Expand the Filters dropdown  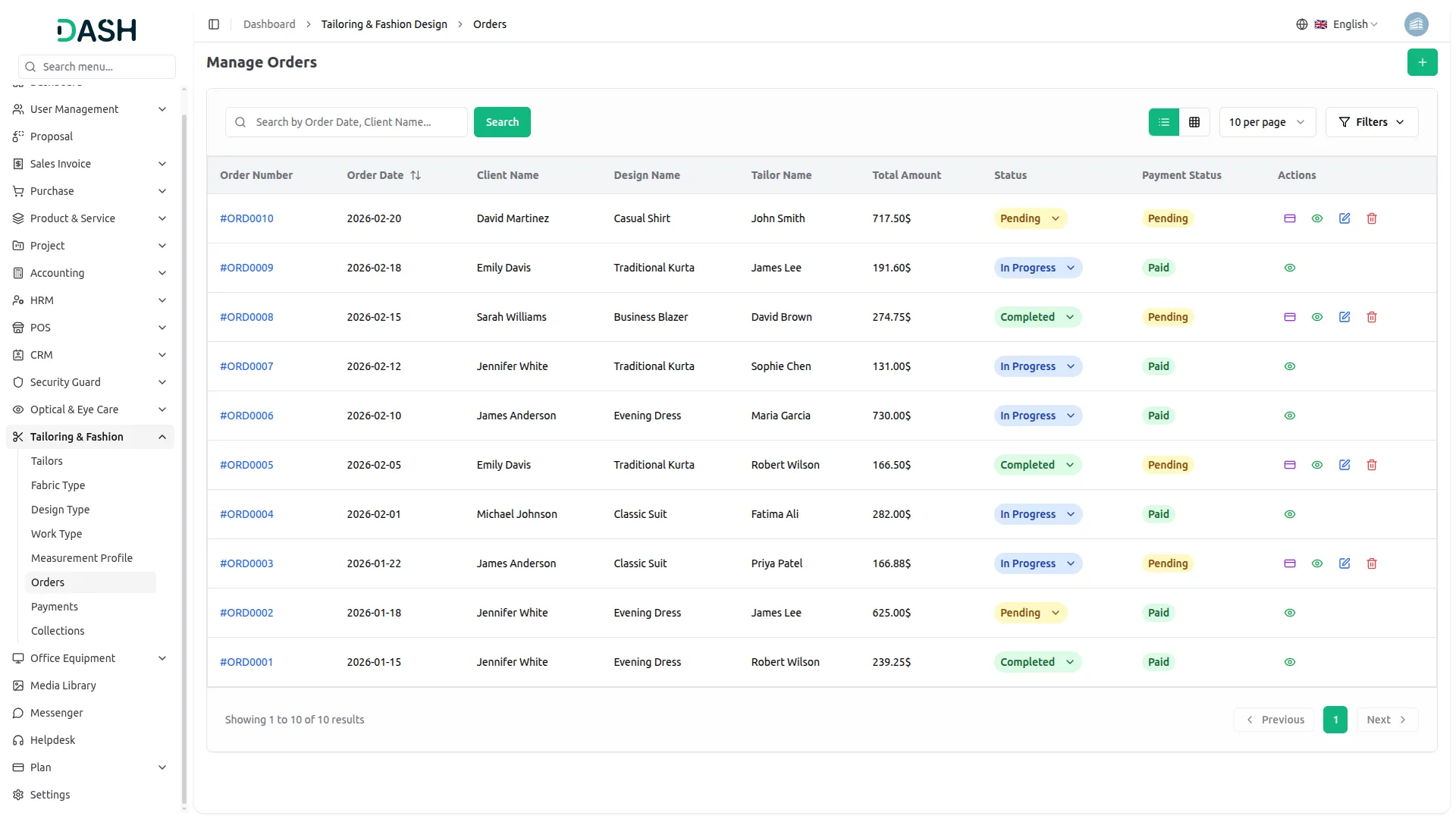point(1371,122)
